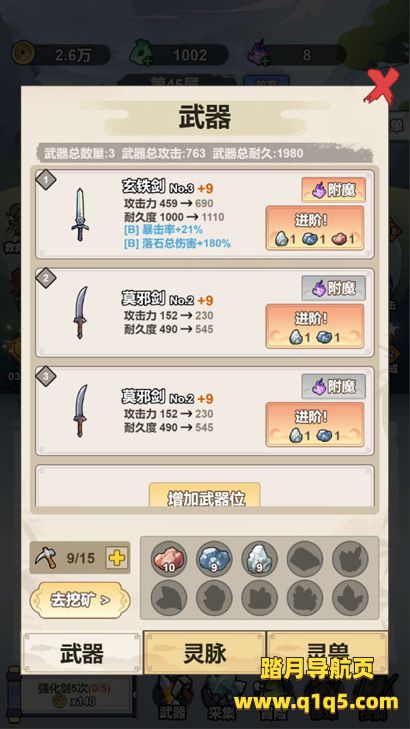Close the weapon panel with the red X
Image resolution: width=410 pixels, height=729 pixels.
pyautogui.click(x=382, y=86)
